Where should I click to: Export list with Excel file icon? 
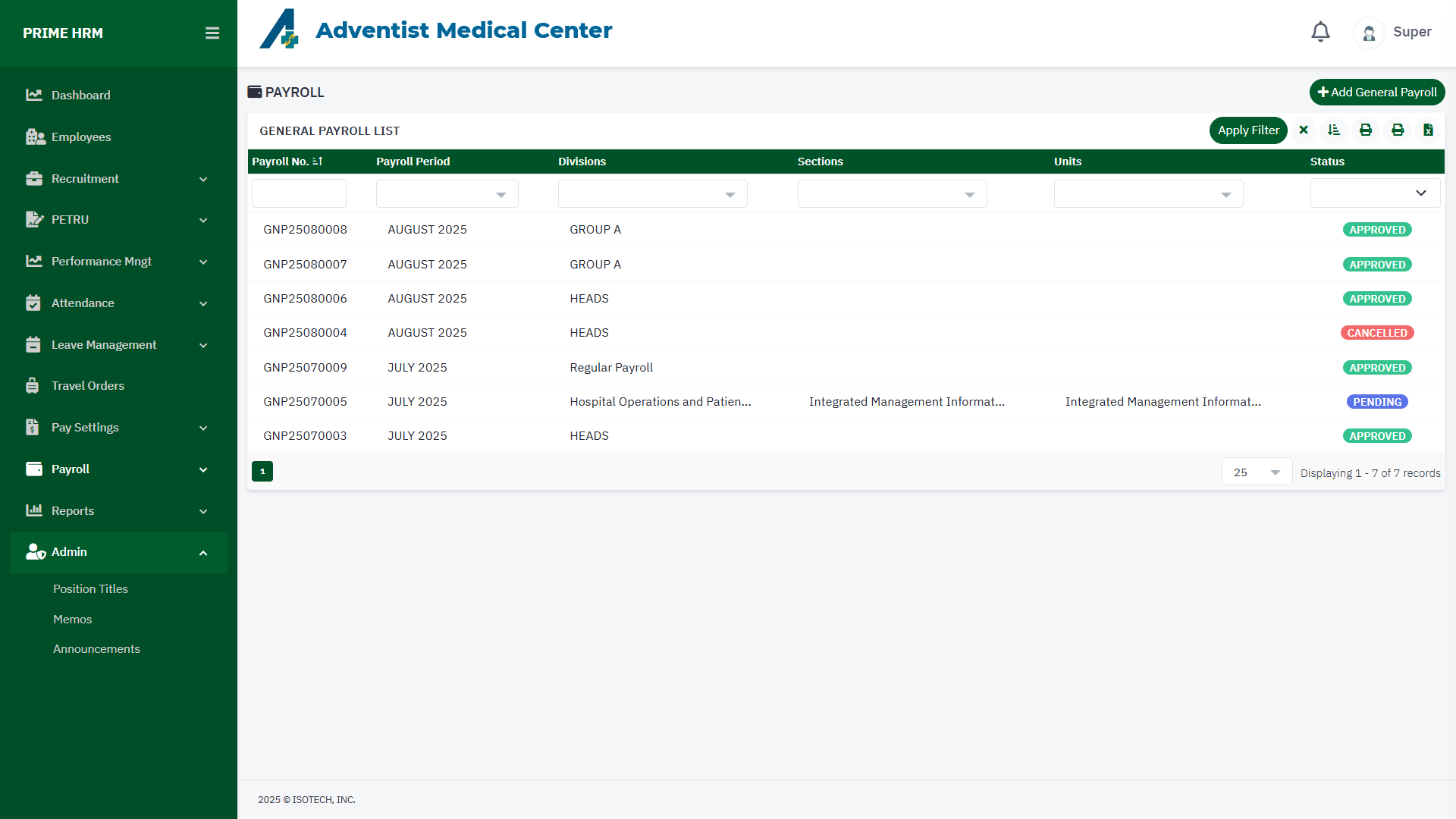(1428, 130)
